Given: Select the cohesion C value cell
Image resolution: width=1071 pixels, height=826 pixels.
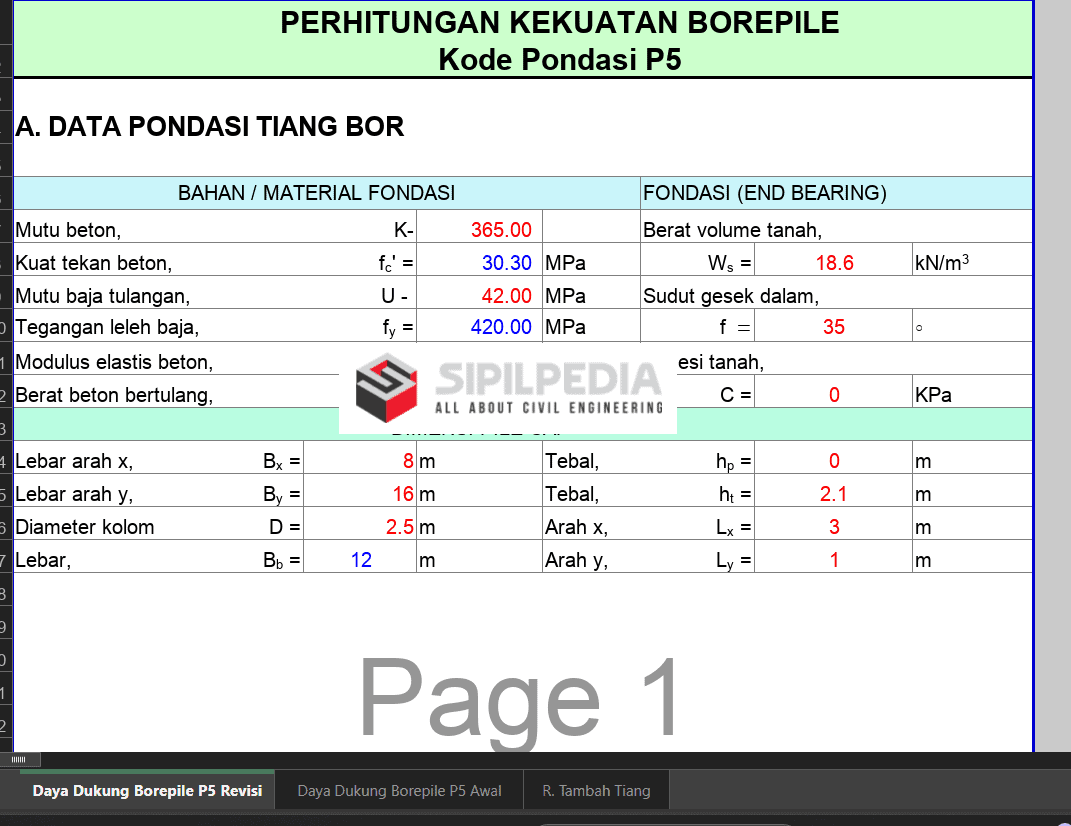Looking at the screenshot, I should [x=833, y=395].
